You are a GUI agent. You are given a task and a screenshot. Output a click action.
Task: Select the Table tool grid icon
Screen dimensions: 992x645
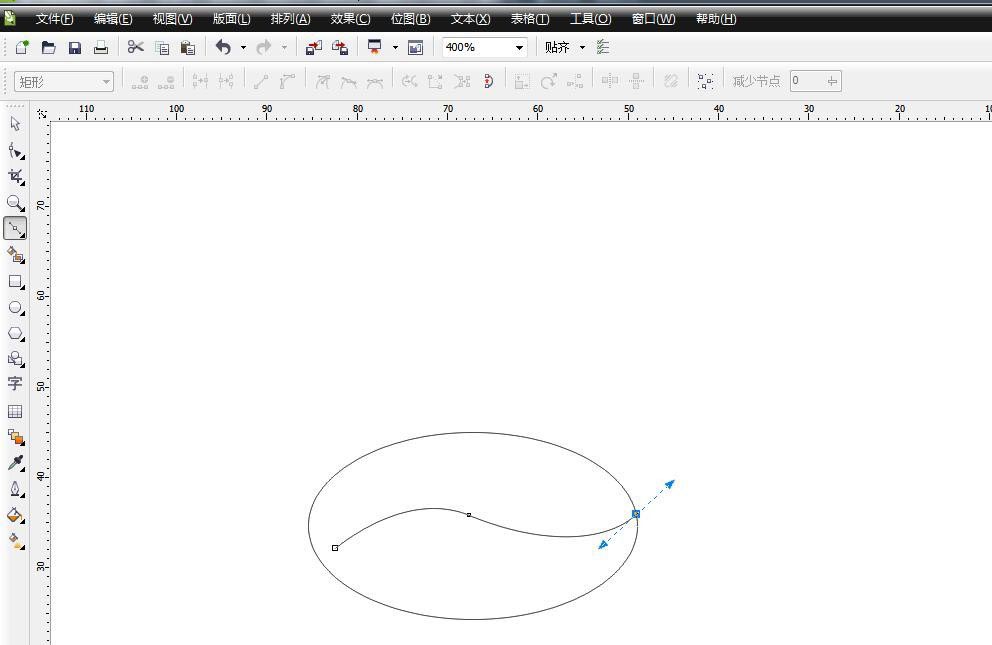pyautogui.click(x=15, y=411)
